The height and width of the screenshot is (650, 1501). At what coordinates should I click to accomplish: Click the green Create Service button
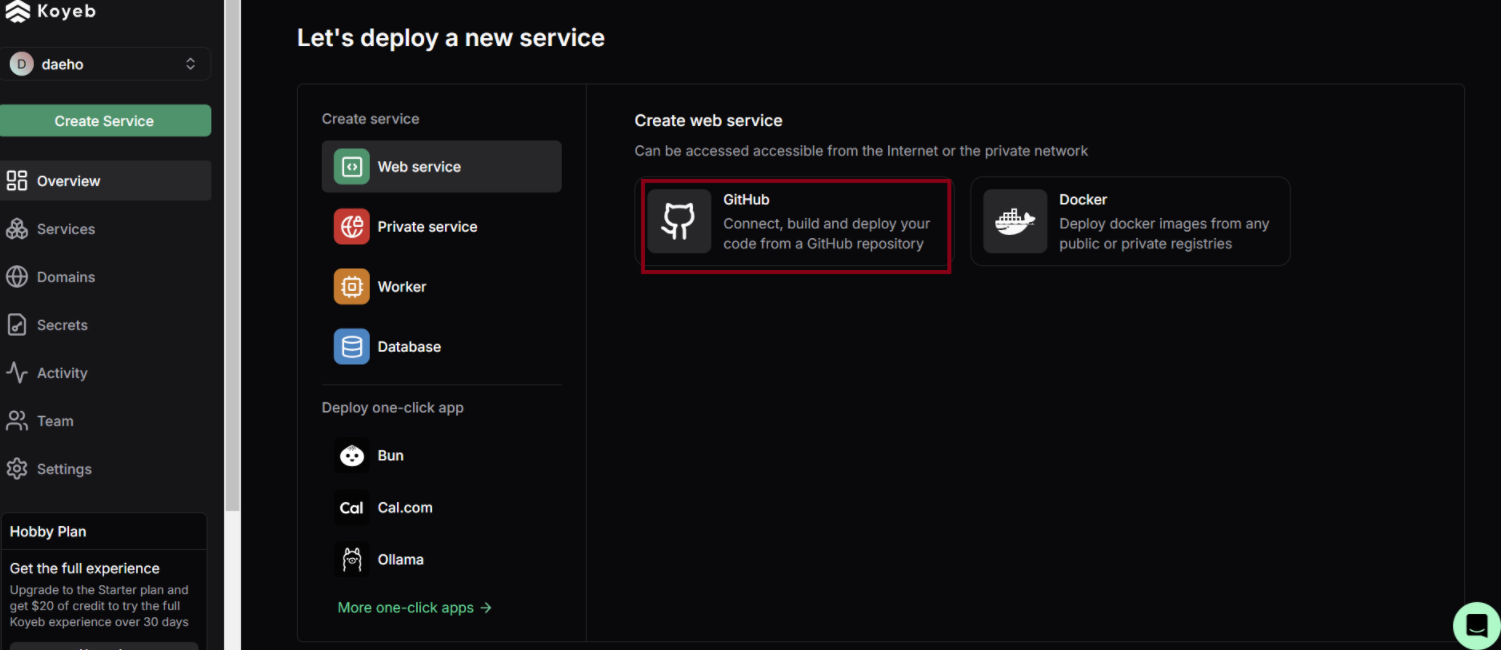[105, 121]
